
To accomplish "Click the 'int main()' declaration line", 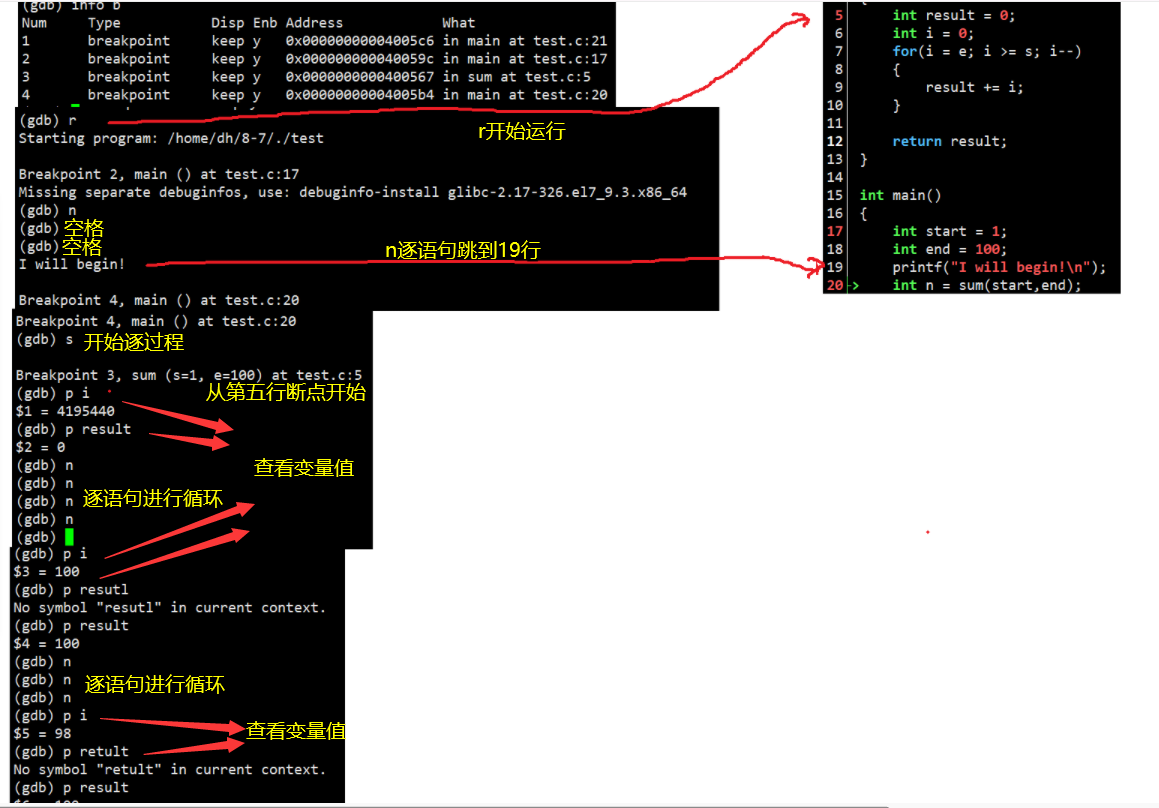I will (x=900, y=195).
